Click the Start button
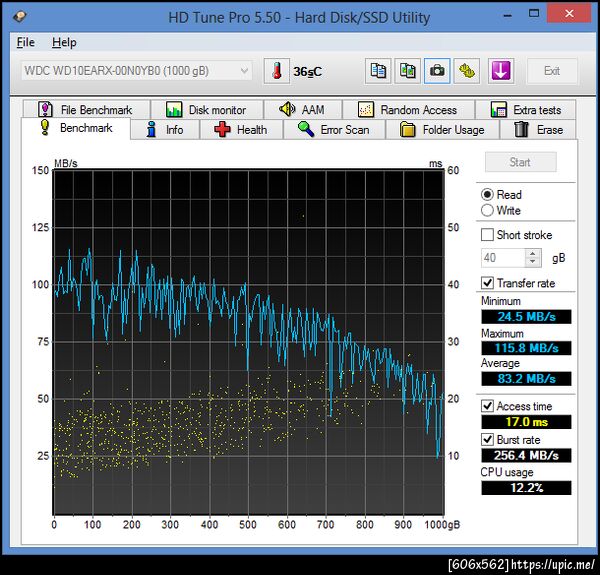This screenshot has height=575, width=600. point(520,162)
